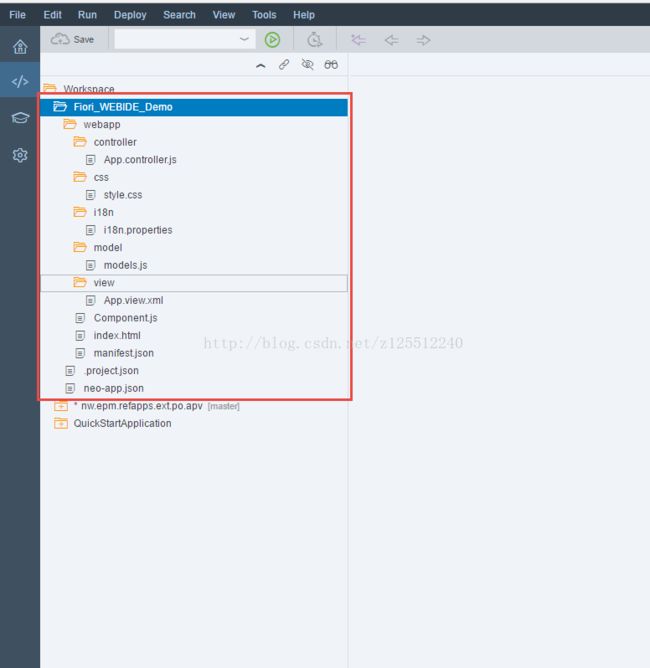This screenshot has height=668, width=650.
Task: Collapse the css folder
Action: pos(80,177)
